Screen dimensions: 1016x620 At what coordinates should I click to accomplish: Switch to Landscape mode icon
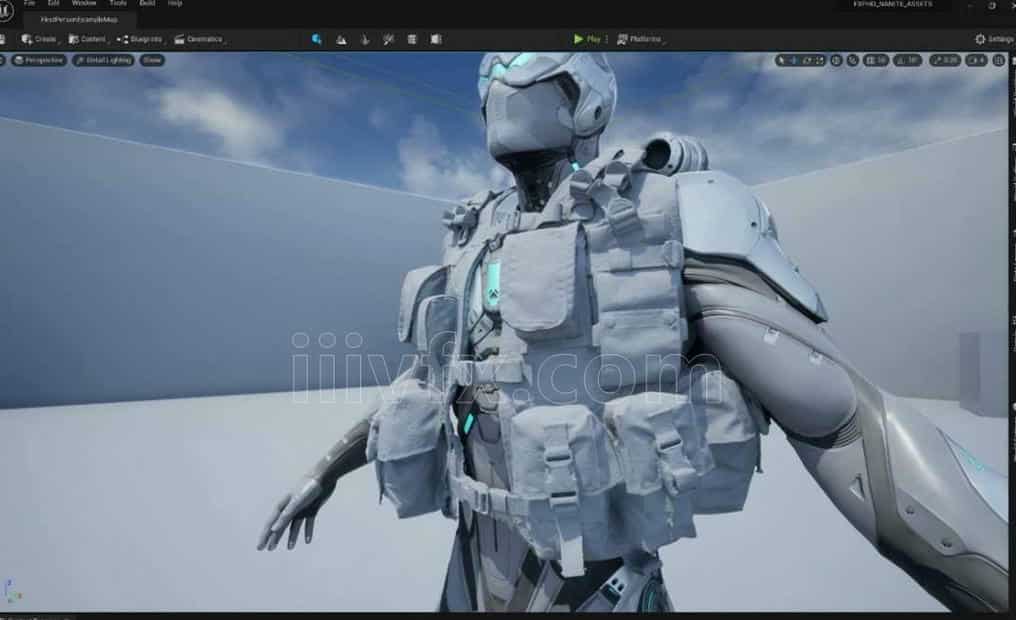[x=341, y=39]
